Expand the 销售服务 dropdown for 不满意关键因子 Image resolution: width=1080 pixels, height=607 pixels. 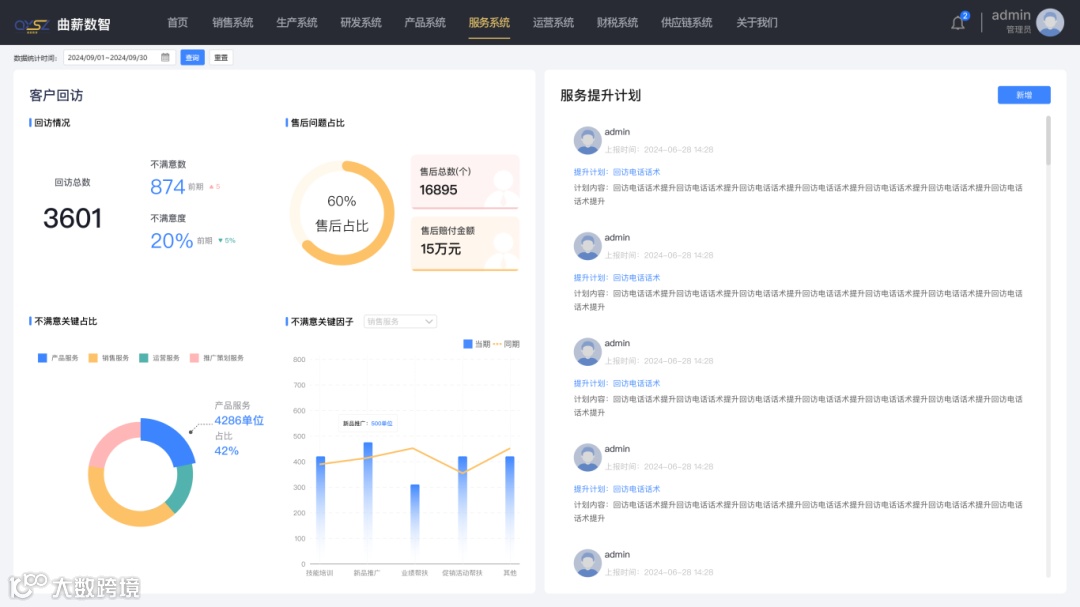pyautogui.click(x=400, y=321)
